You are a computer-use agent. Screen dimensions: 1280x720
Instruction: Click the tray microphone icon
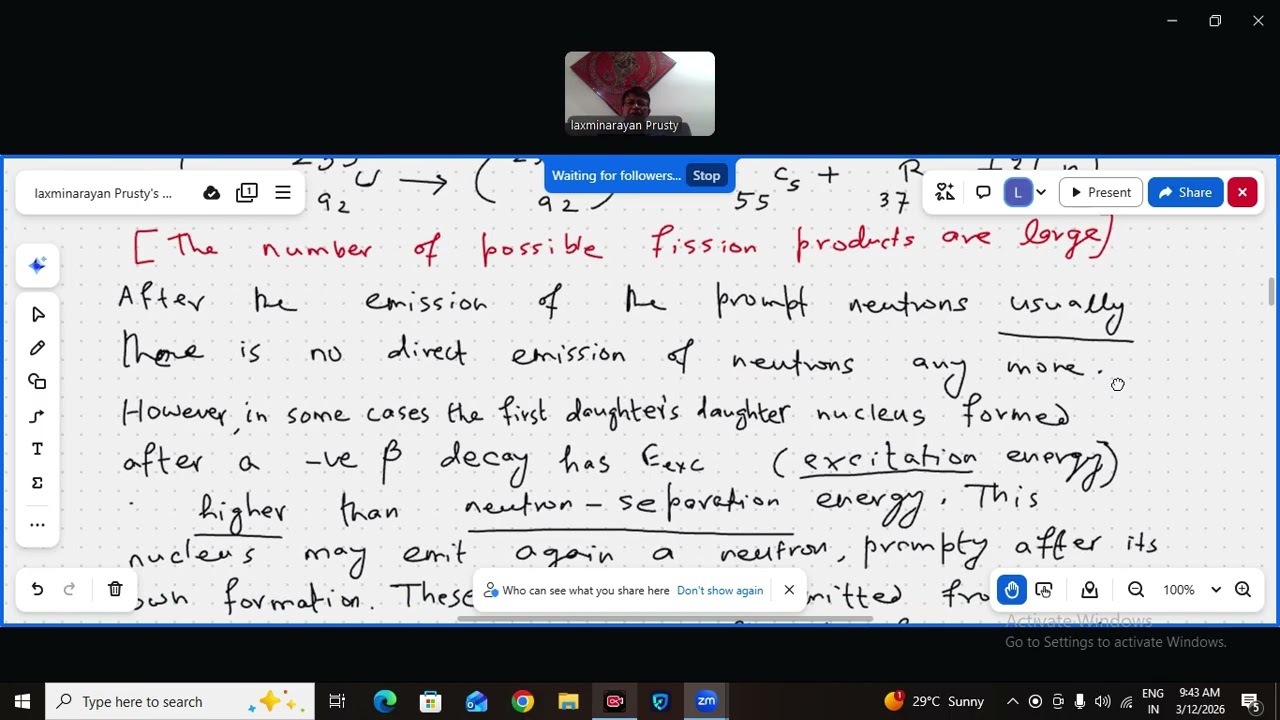click(x=1081, y=702)
